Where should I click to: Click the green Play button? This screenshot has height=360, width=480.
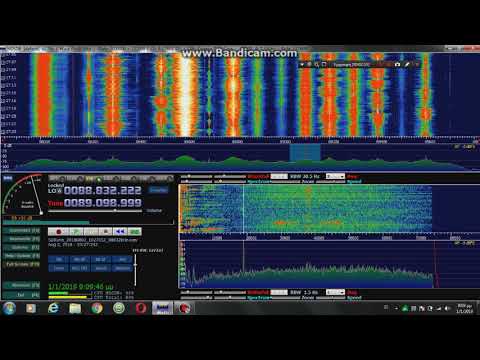pyautogui.click(x=76, y=231)
